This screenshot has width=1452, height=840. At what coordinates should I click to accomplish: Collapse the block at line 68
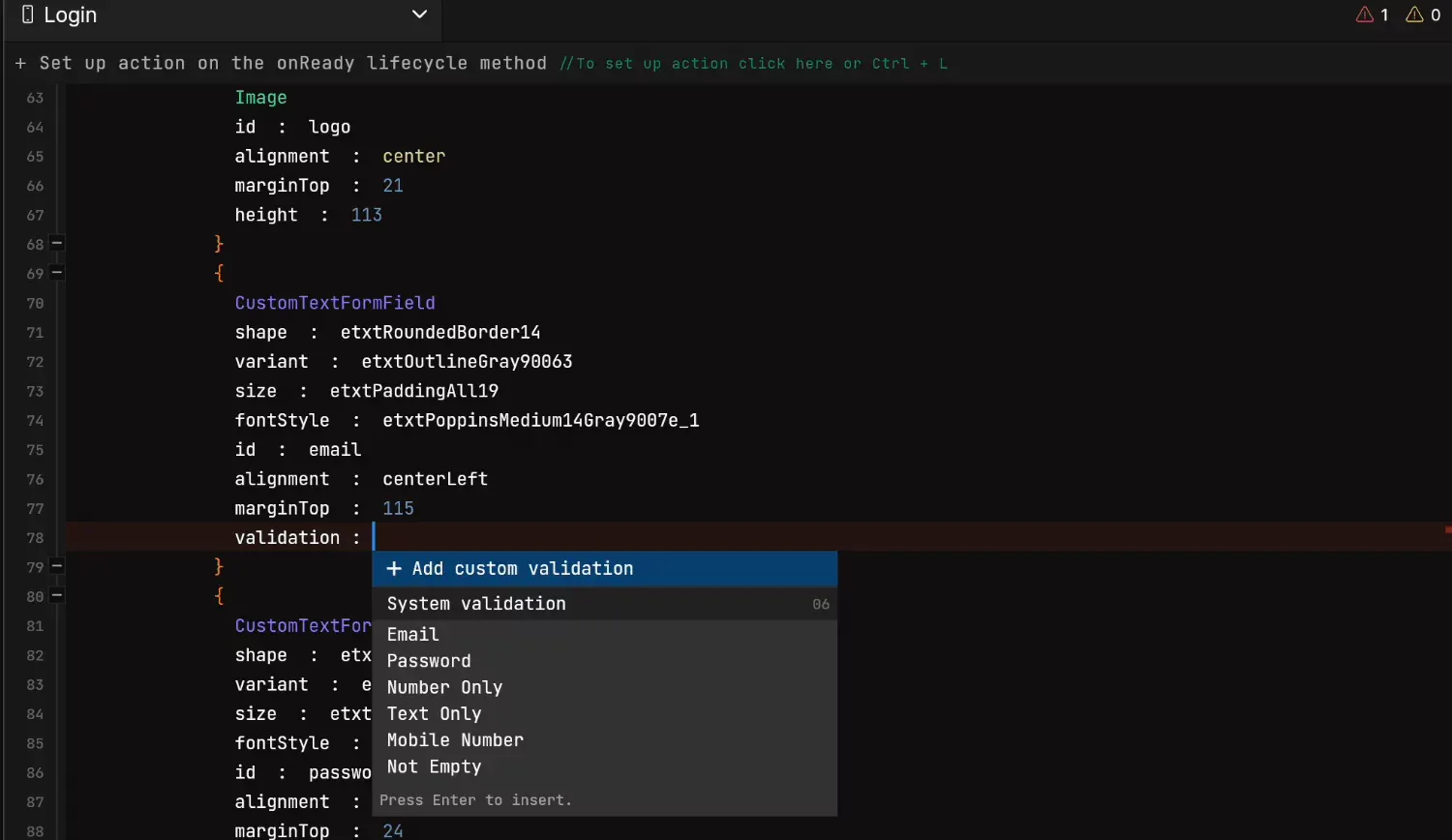pos(57,244)
